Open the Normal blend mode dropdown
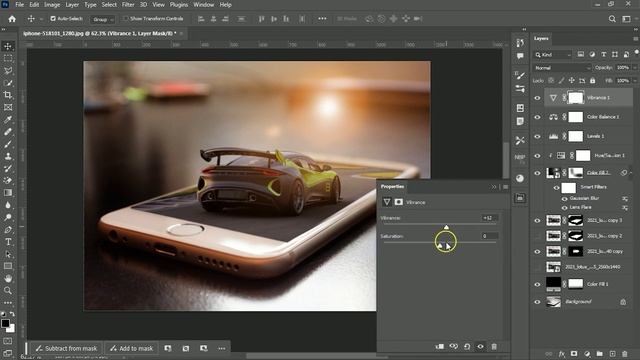This screenshot has width=640, height=360. [x=562, y=68]
